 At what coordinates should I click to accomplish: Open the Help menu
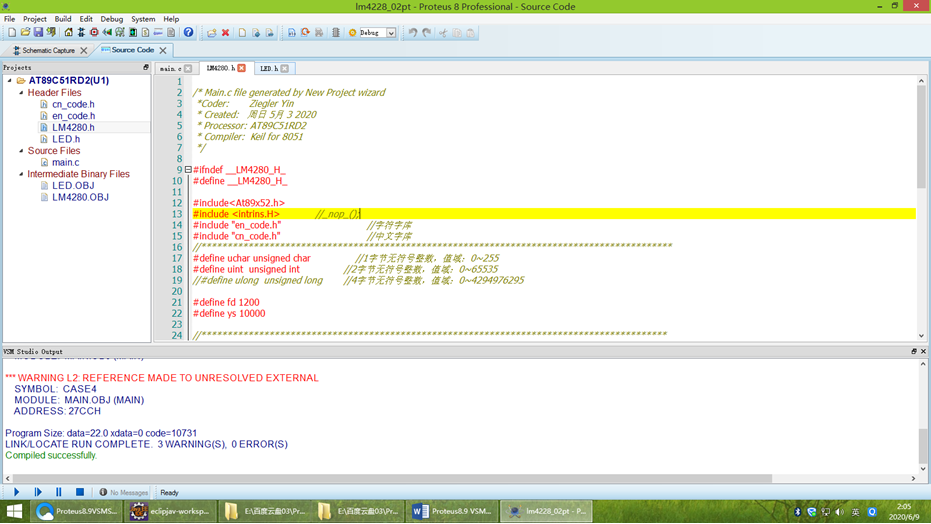pos(171,19)
